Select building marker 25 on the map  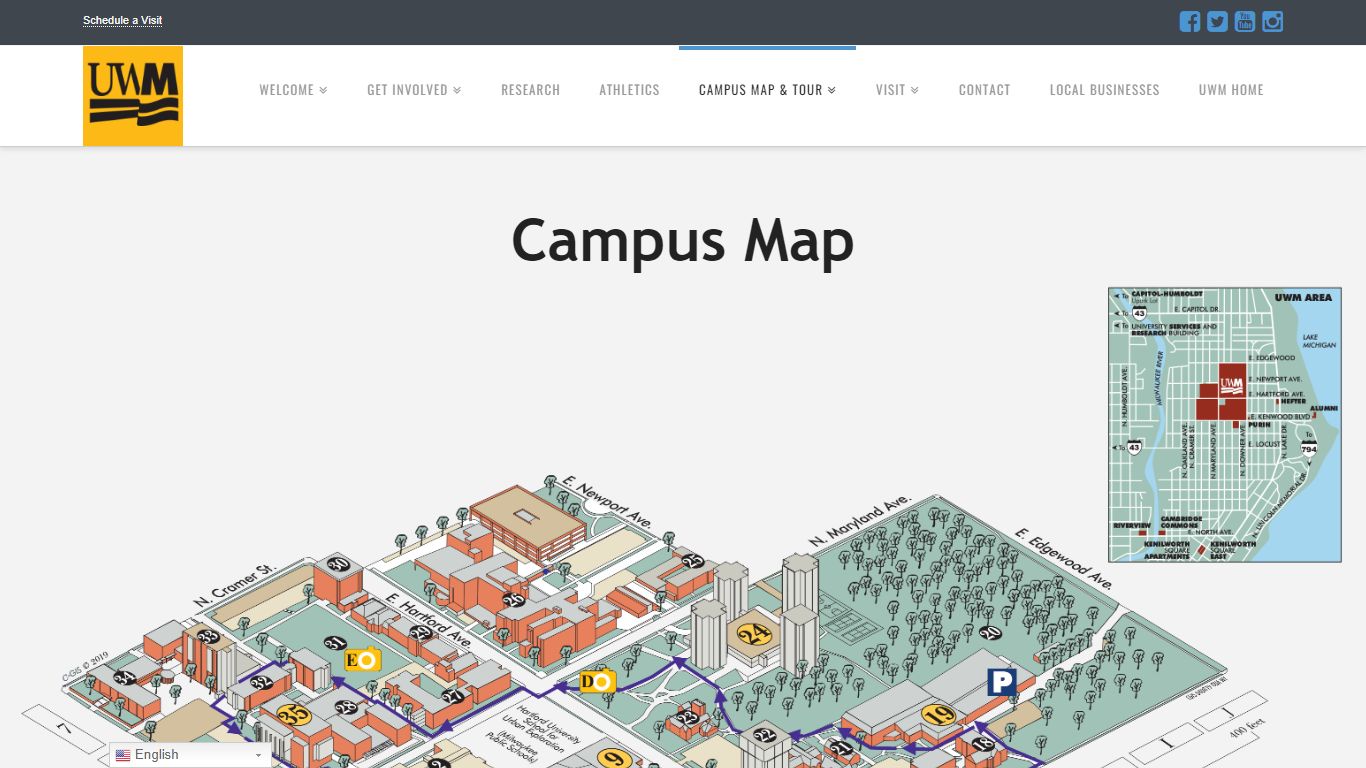693,562
